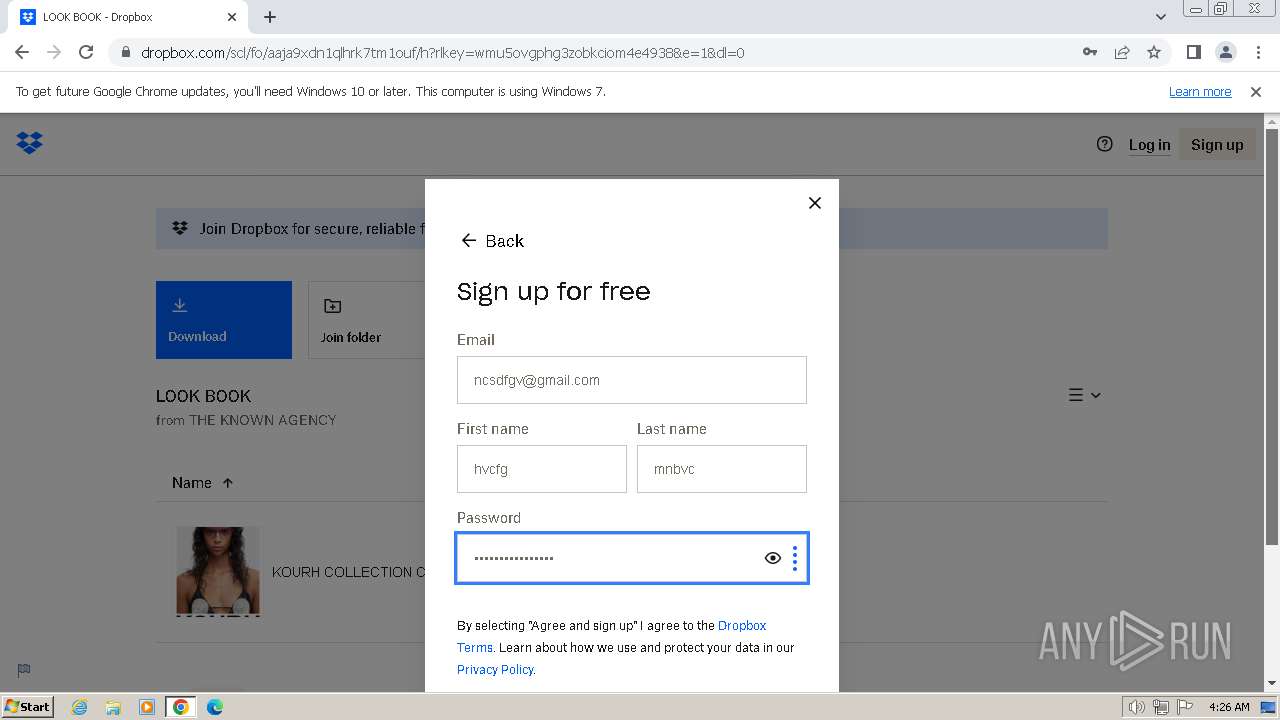
Task: Open the Action Center flag tray icon
Action: (1183, 707)
